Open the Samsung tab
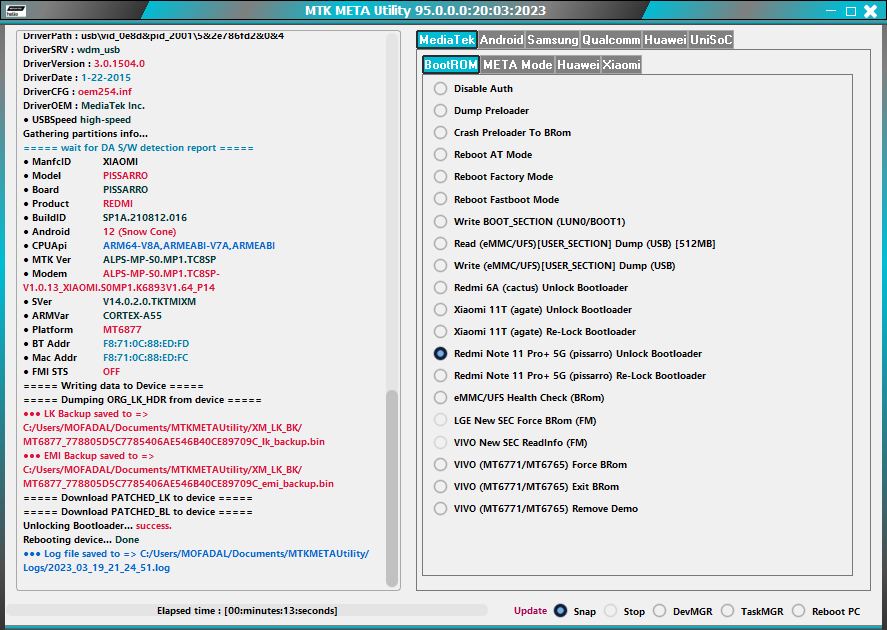887x630 pixels. click(x=553, y=40)
